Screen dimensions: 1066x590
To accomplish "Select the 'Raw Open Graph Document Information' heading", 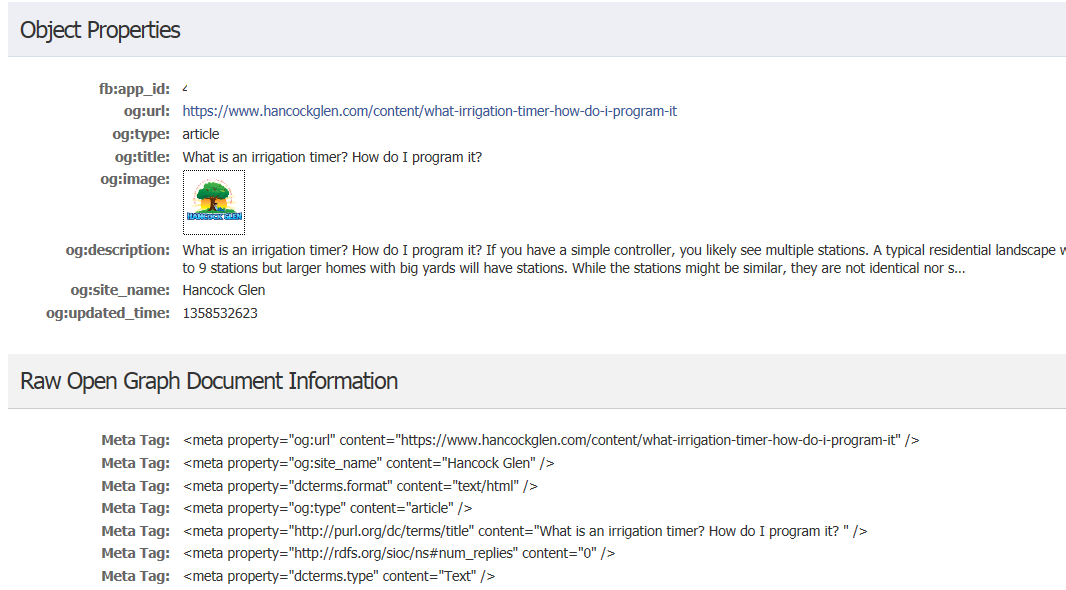I will [209, 381].
